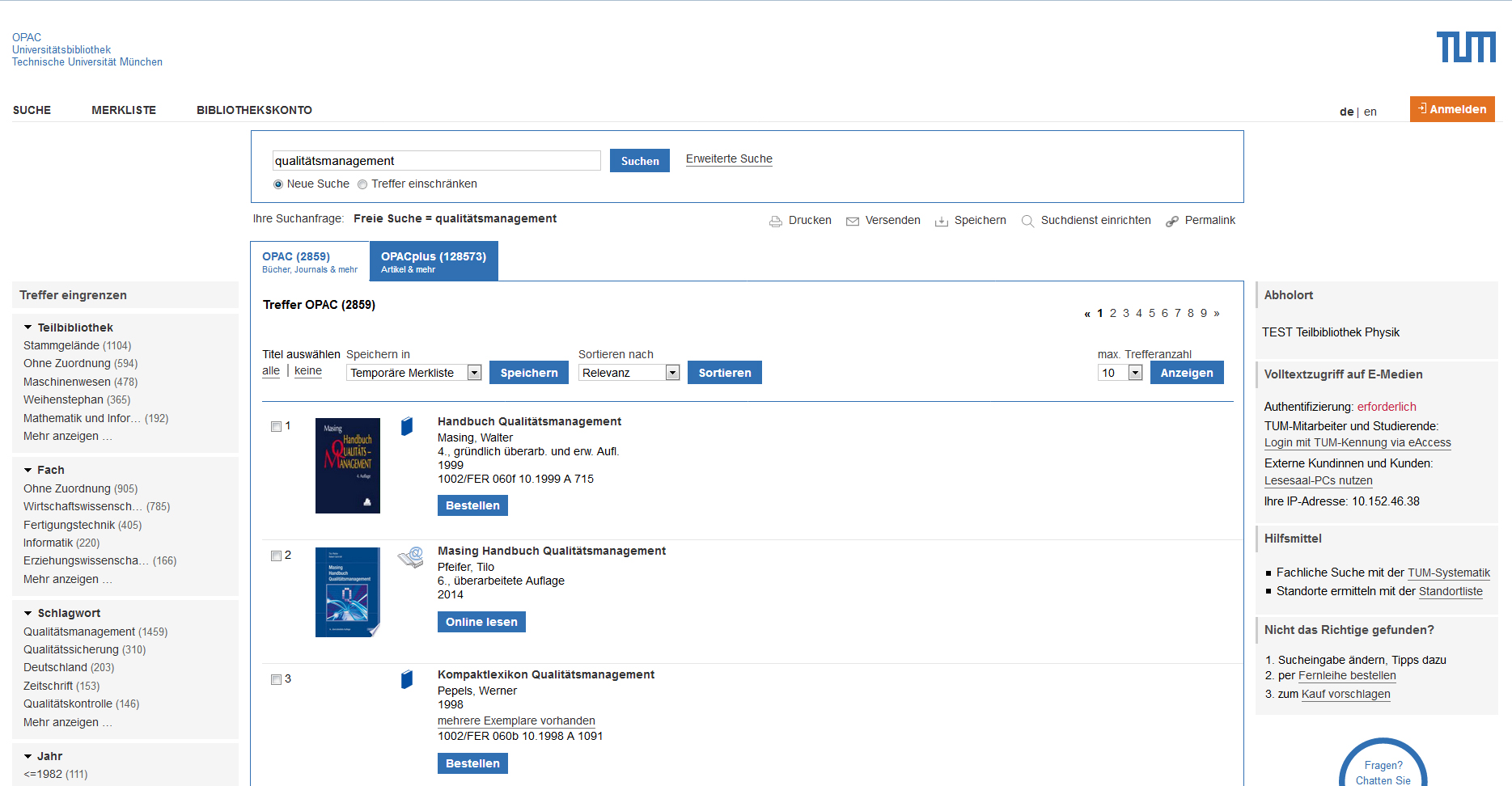Click the Speichern button beside Merkliste dropdown
The width and height of the screenshot is (1512, 786).
(x=529, y=373)
